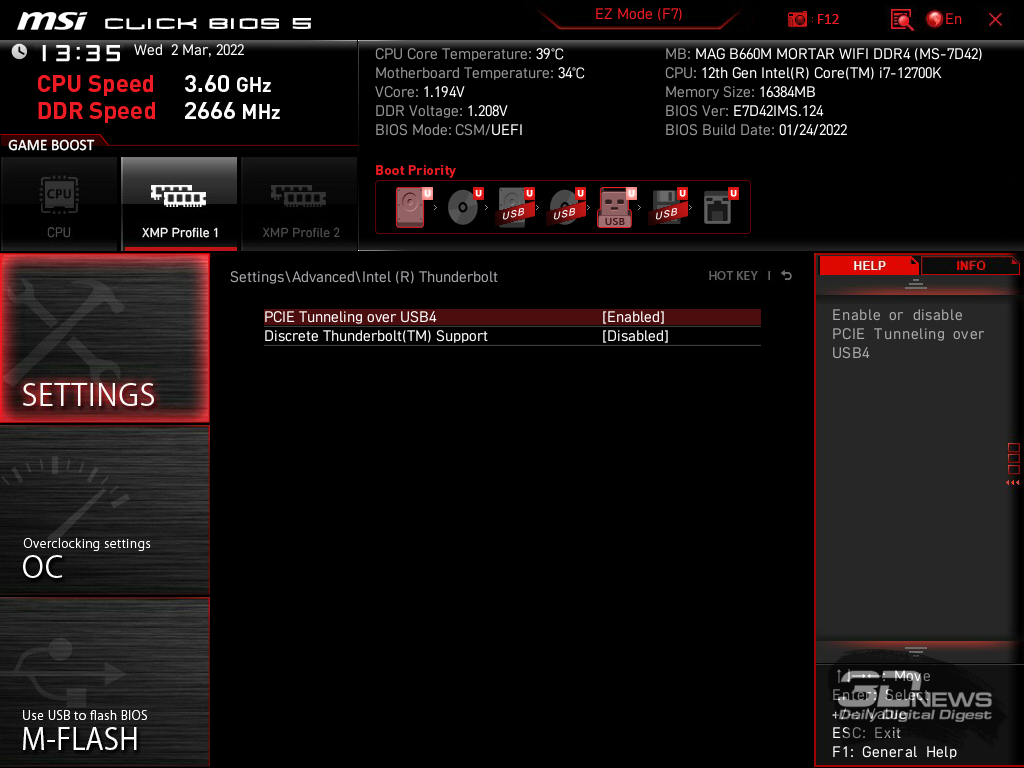Screen dimensions: 1024x768
Task: Click the handle at the bottom of the help text
Action: 916,651
